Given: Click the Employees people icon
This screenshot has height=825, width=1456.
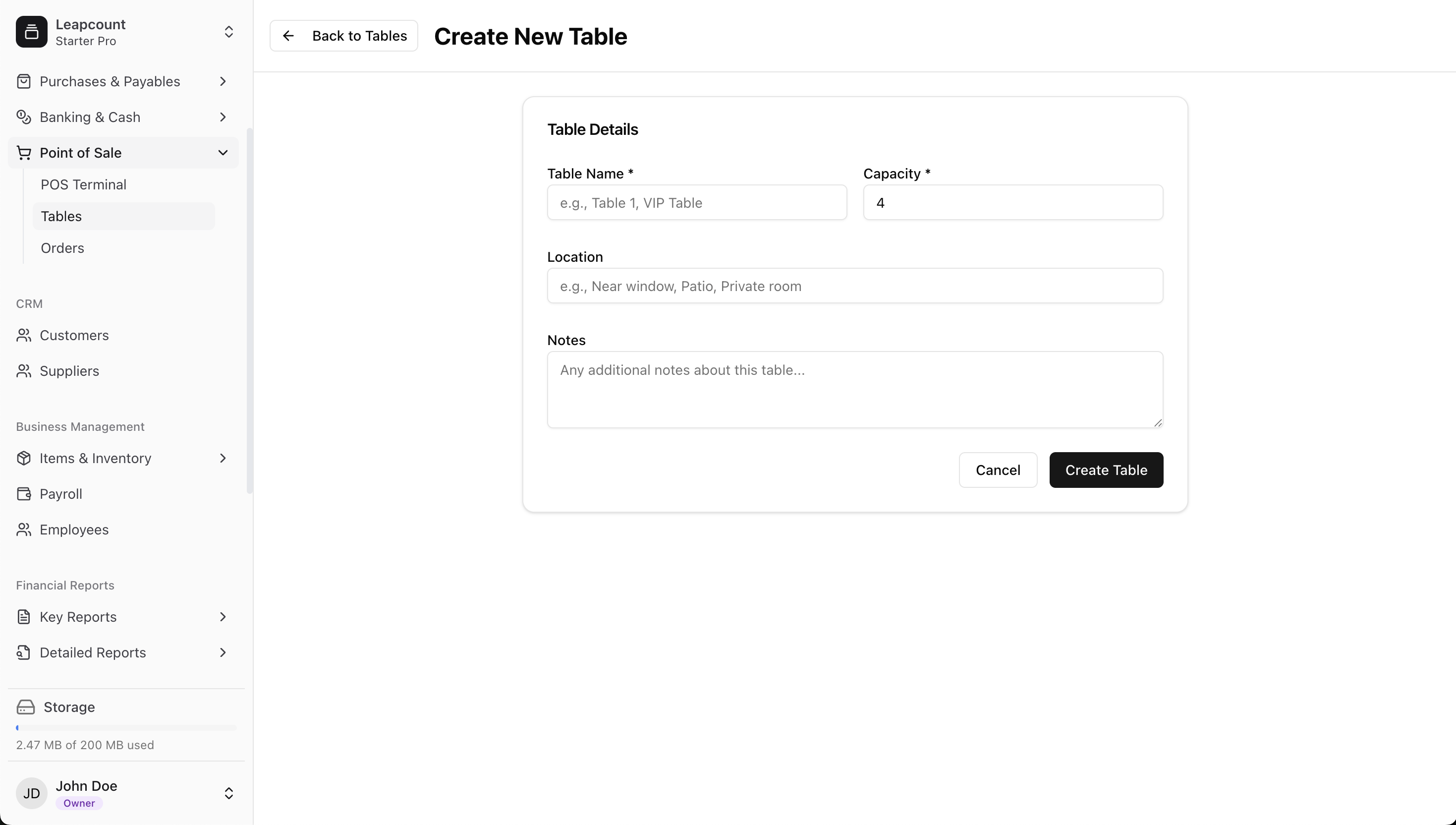Looking at the screenshot, I should tap(24, 530).
